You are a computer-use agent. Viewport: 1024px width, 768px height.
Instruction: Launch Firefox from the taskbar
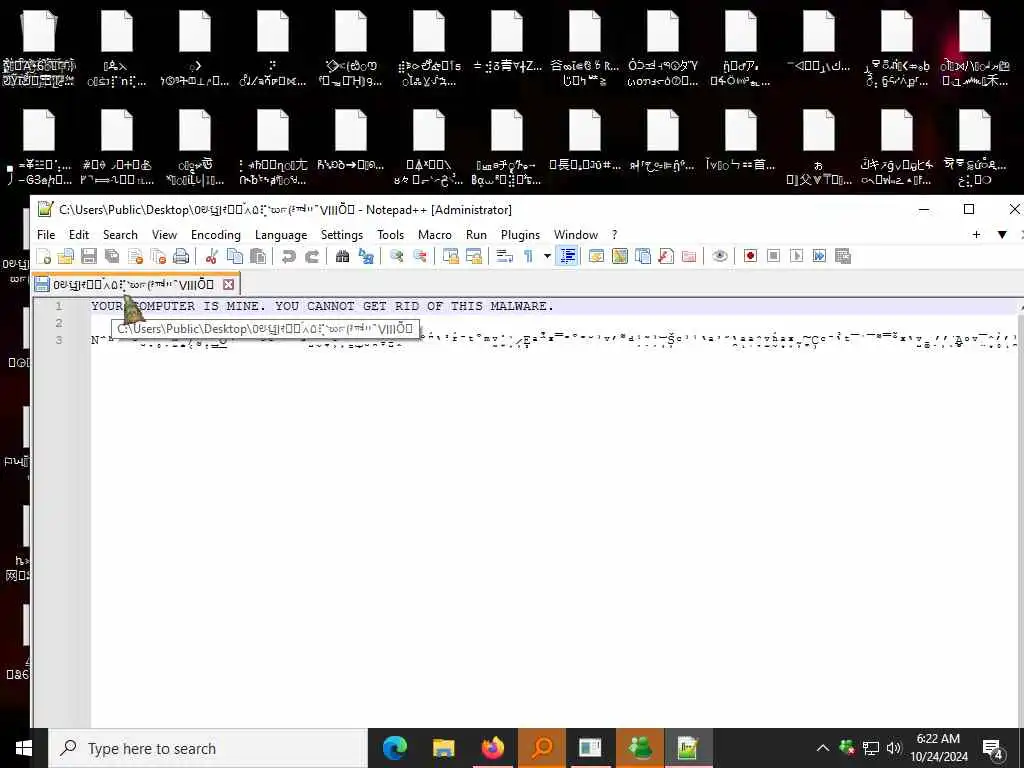[x=492, y=748]
